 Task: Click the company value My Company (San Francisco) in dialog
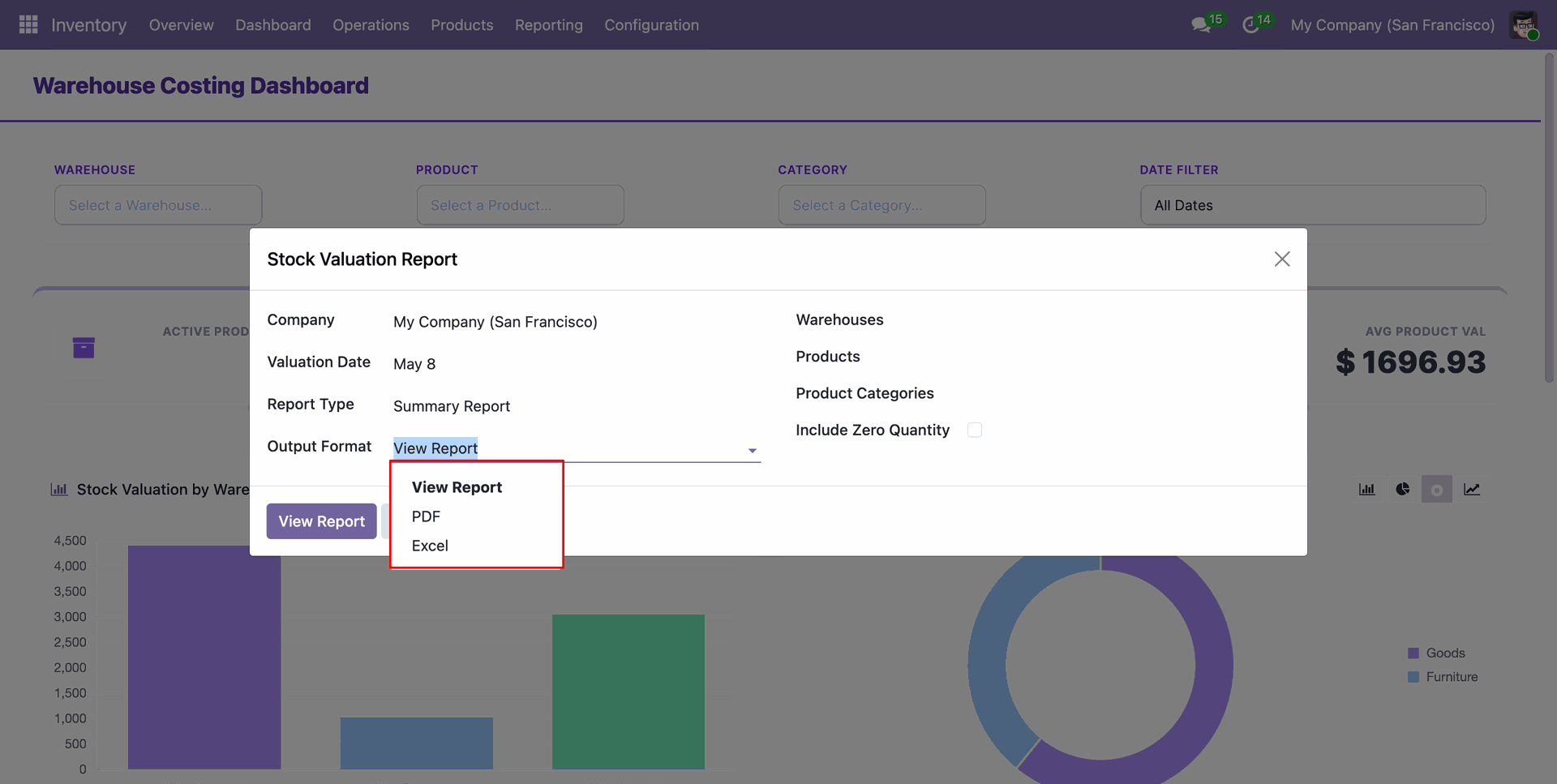coord(495,322)
